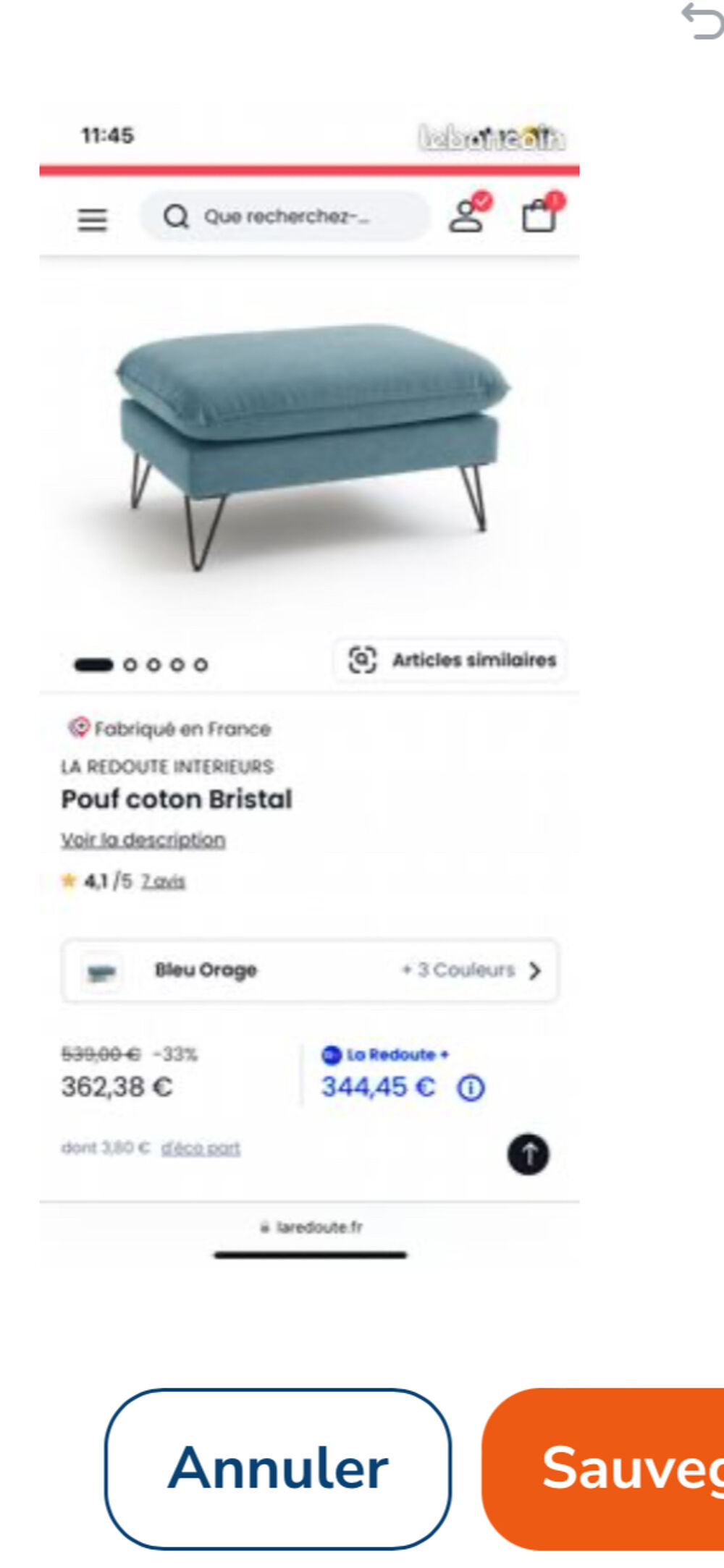Click the Annuler button
The height and width of the screenshot is (1568, 724).
278,1468
